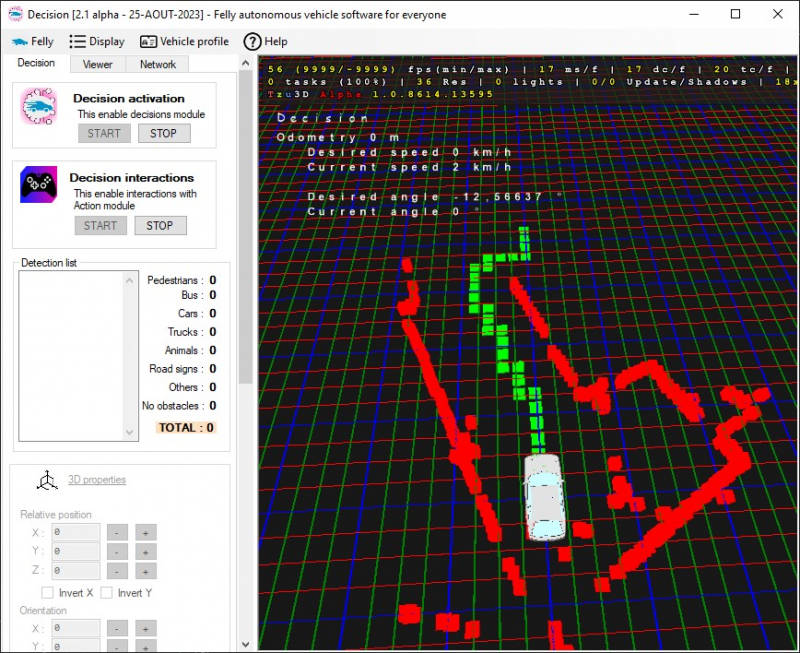
Task: Toggle the Invert X checkbox
Action: coord(47,593)
